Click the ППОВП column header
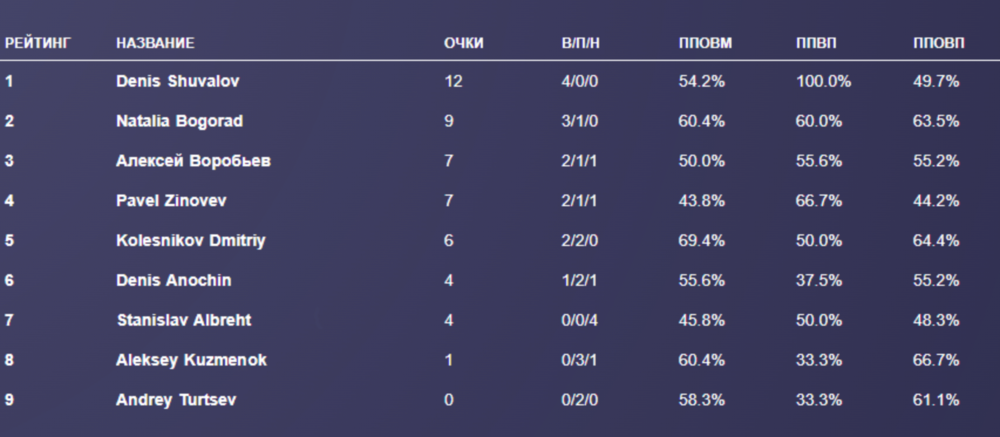The height and width of the screenshot is (437, 1000). (939, 43)
